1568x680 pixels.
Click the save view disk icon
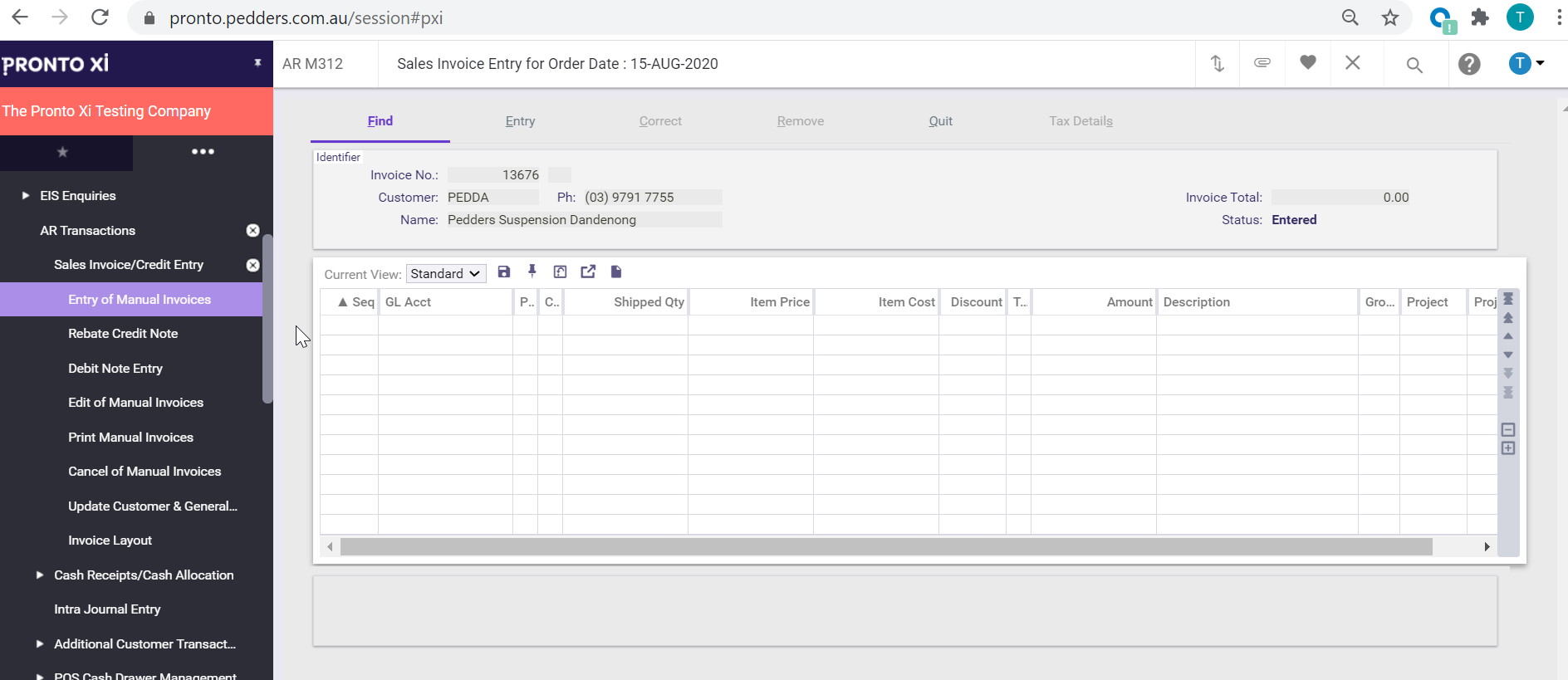(503, 272)
